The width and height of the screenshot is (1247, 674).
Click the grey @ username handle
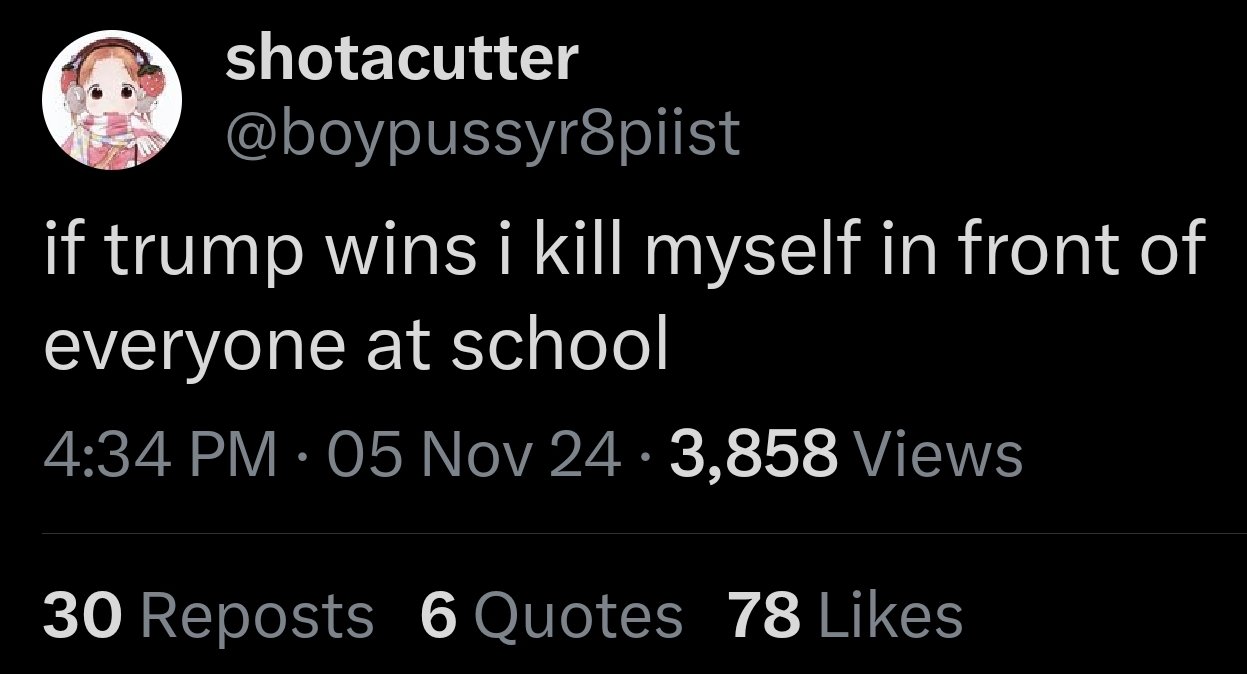pyautogui.click(x=483, y=133)
